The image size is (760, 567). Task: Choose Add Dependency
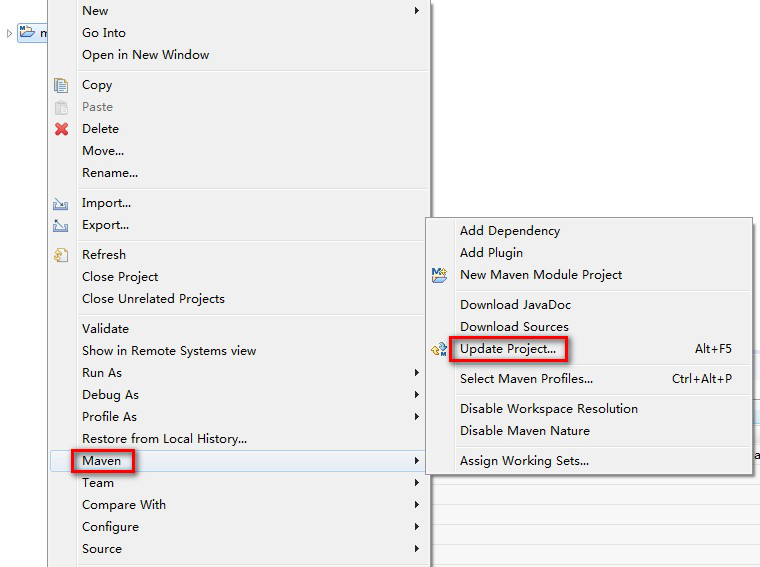pos(510,231)
